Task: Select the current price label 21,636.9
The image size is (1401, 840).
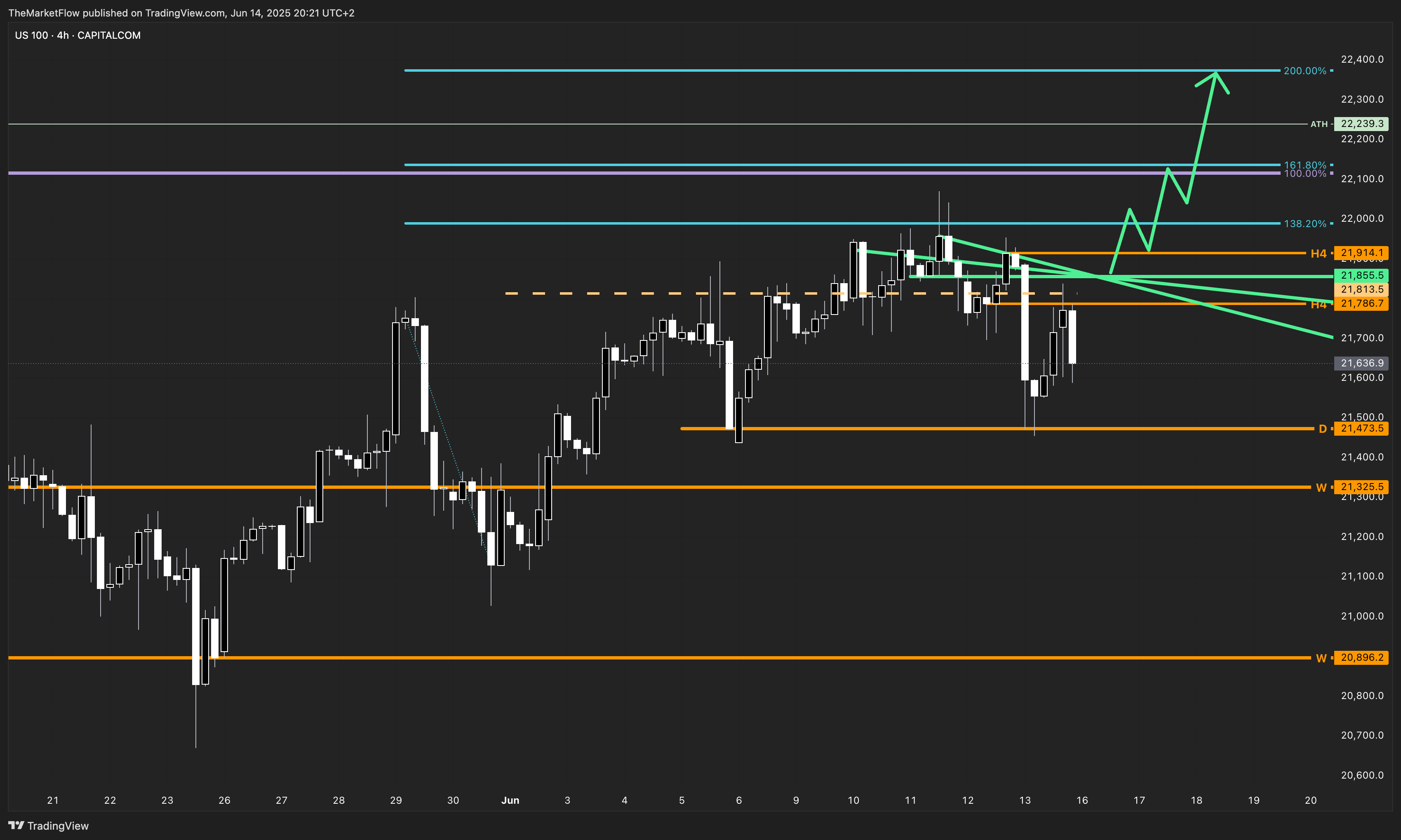Action: click(x=1361, y=364)
